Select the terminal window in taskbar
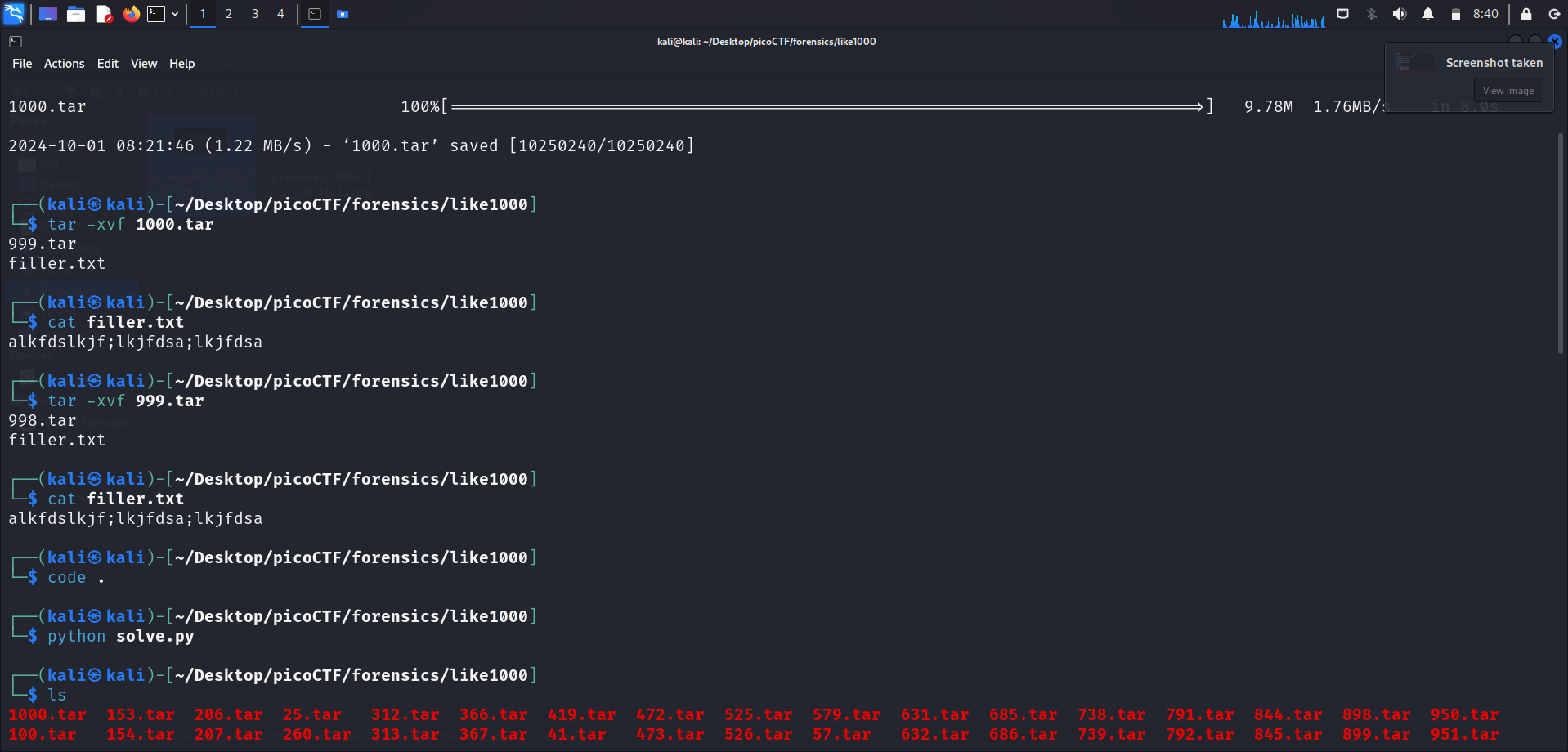The width and height of the screenshot is (1568, 752). pyautogui.click(x=315, y=14)
